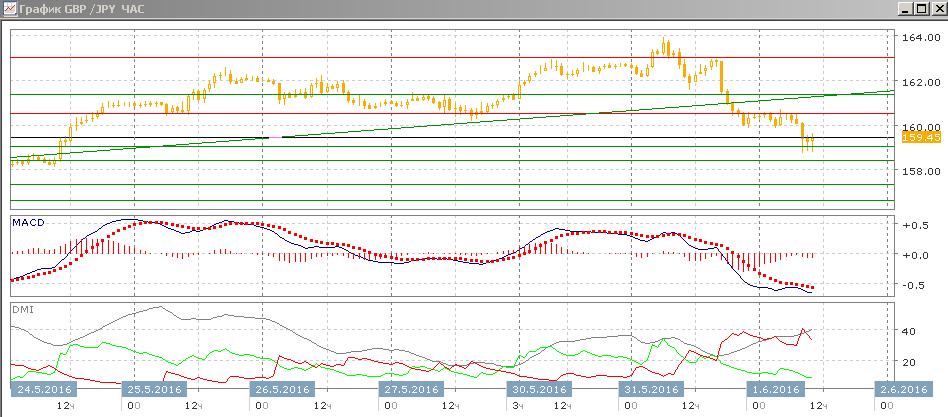The image size is (948, 417).
Task: Maximize the GBP/JPY chart window
Action: (x=921, y=8)
